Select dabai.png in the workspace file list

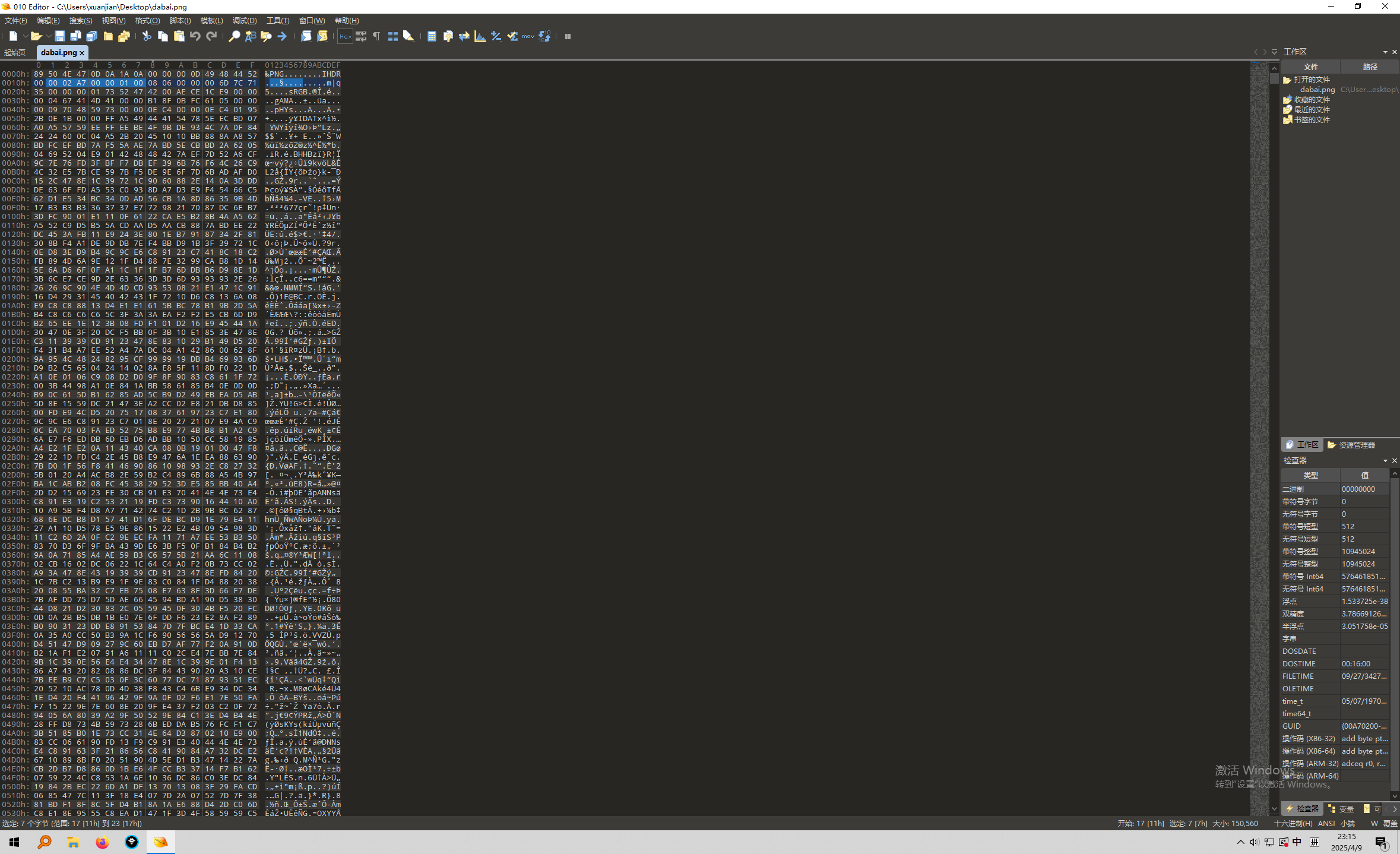click(x=1317, y=90)
